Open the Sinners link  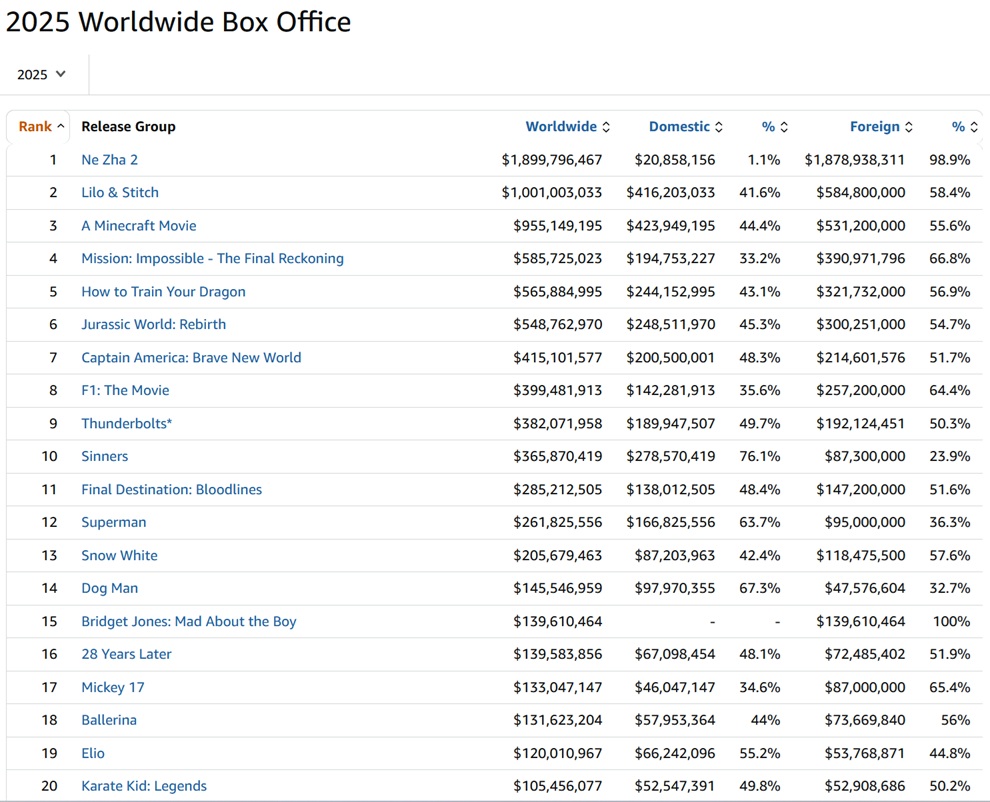(105, 456)
